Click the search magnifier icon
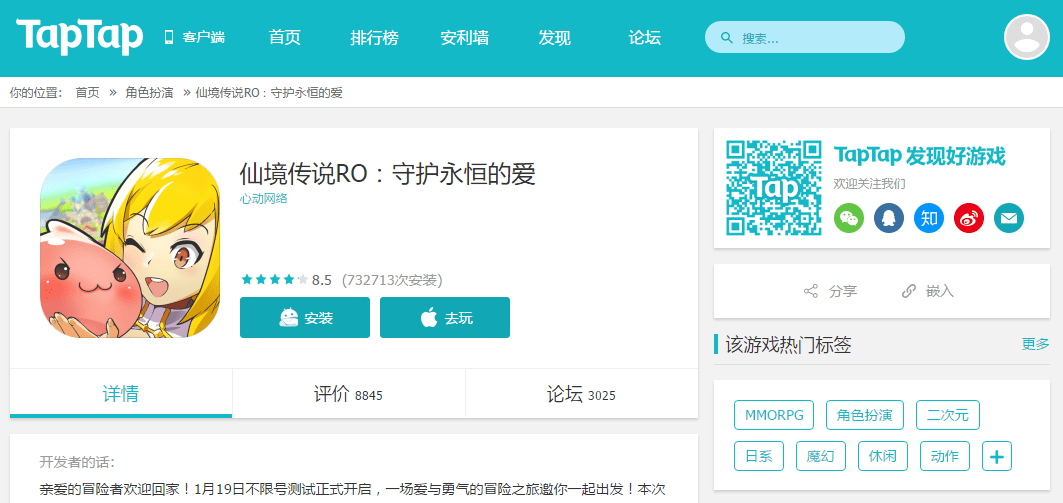 click(727, 37)
